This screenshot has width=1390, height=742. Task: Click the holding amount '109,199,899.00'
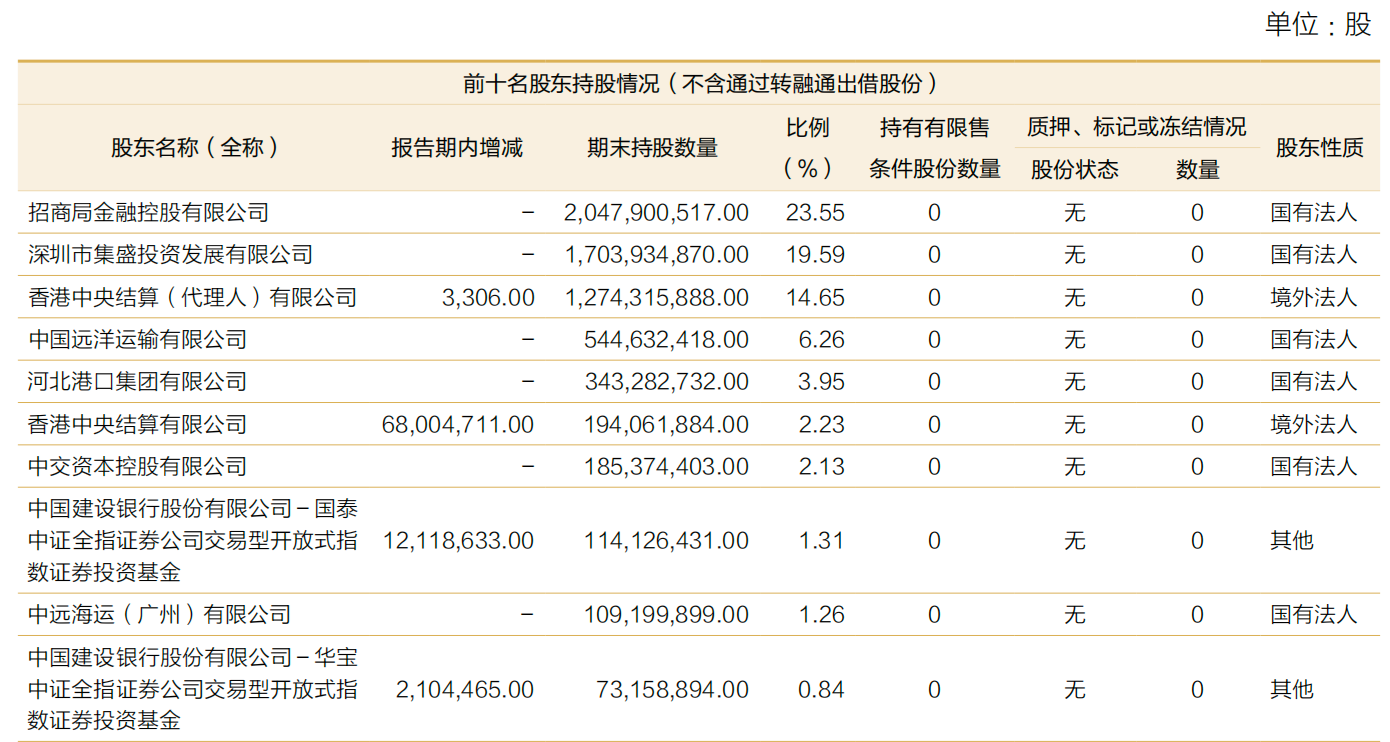point(666,615)
